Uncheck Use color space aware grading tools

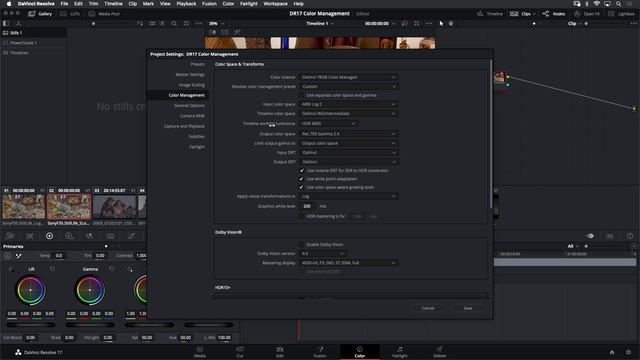tap(302, 187)
